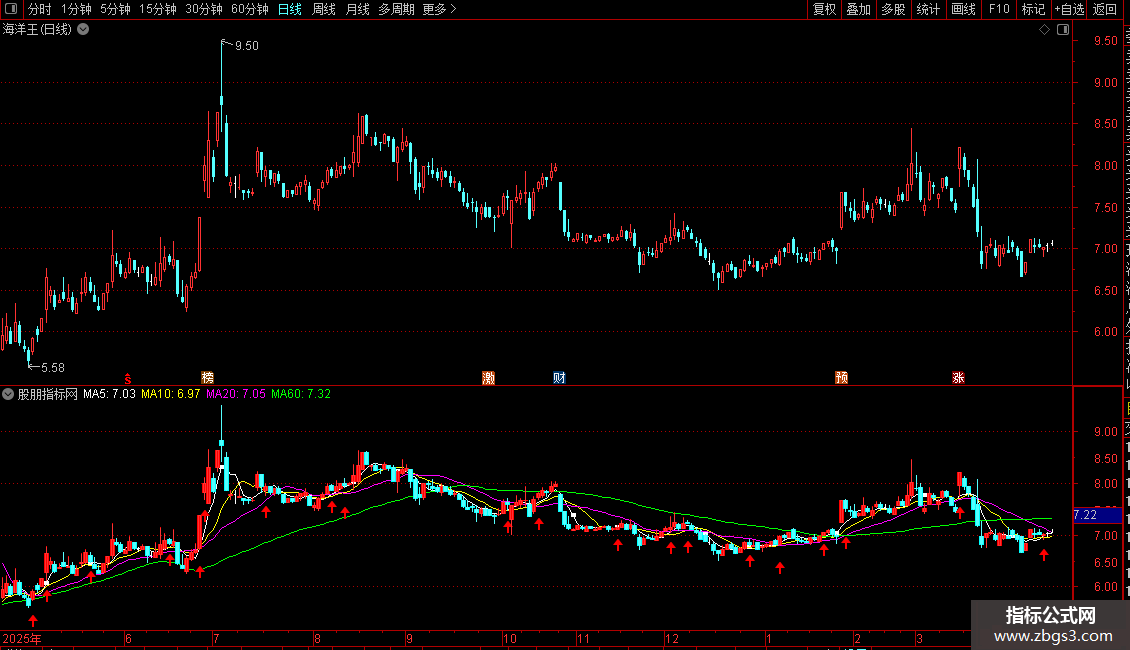This screenshot has width=1130, height=650.
Task: Toggle the left sidebar panel icon
Action: pyautogui.click(x=11, y=9)
